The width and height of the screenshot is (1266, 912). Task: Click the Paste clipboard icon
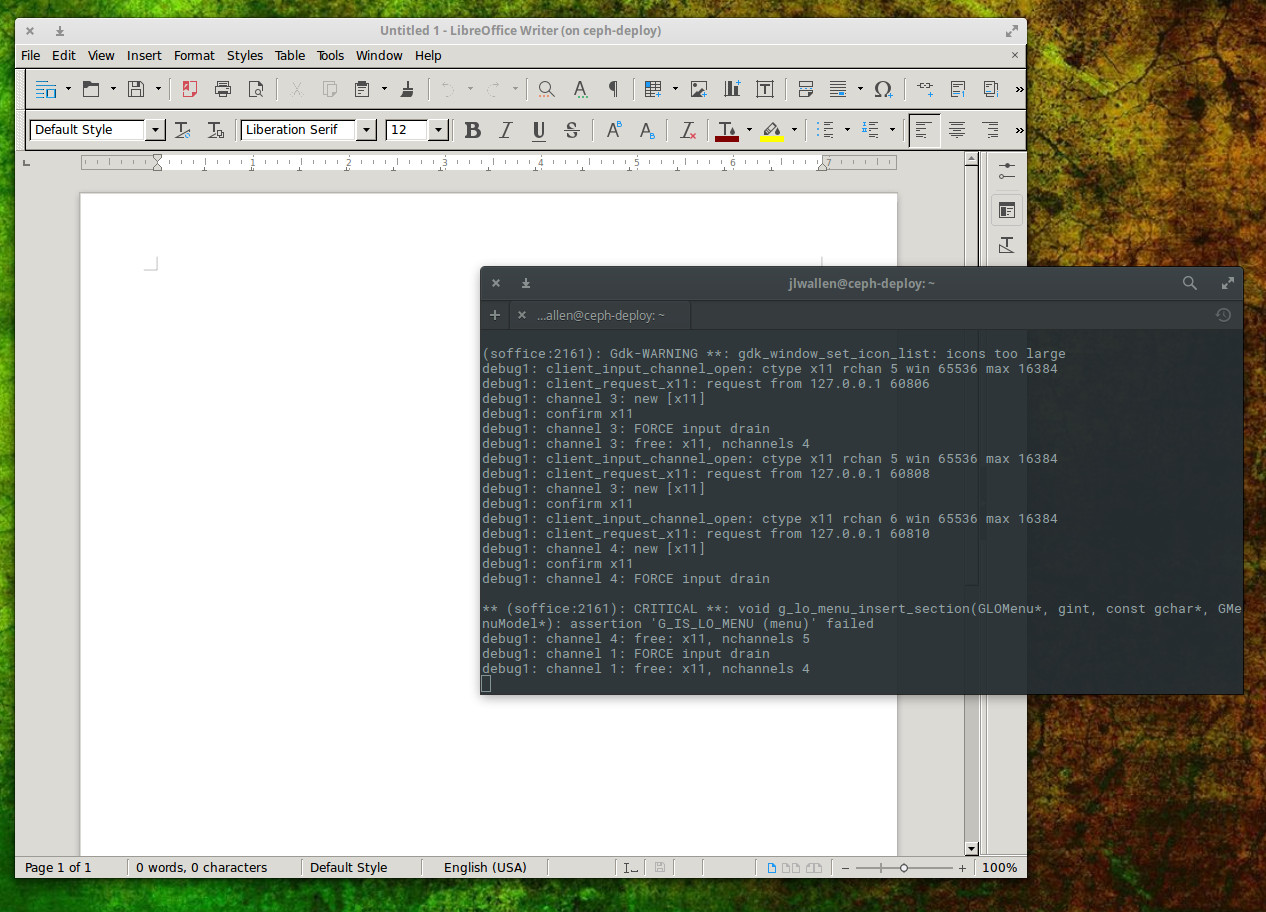[362, 89]
